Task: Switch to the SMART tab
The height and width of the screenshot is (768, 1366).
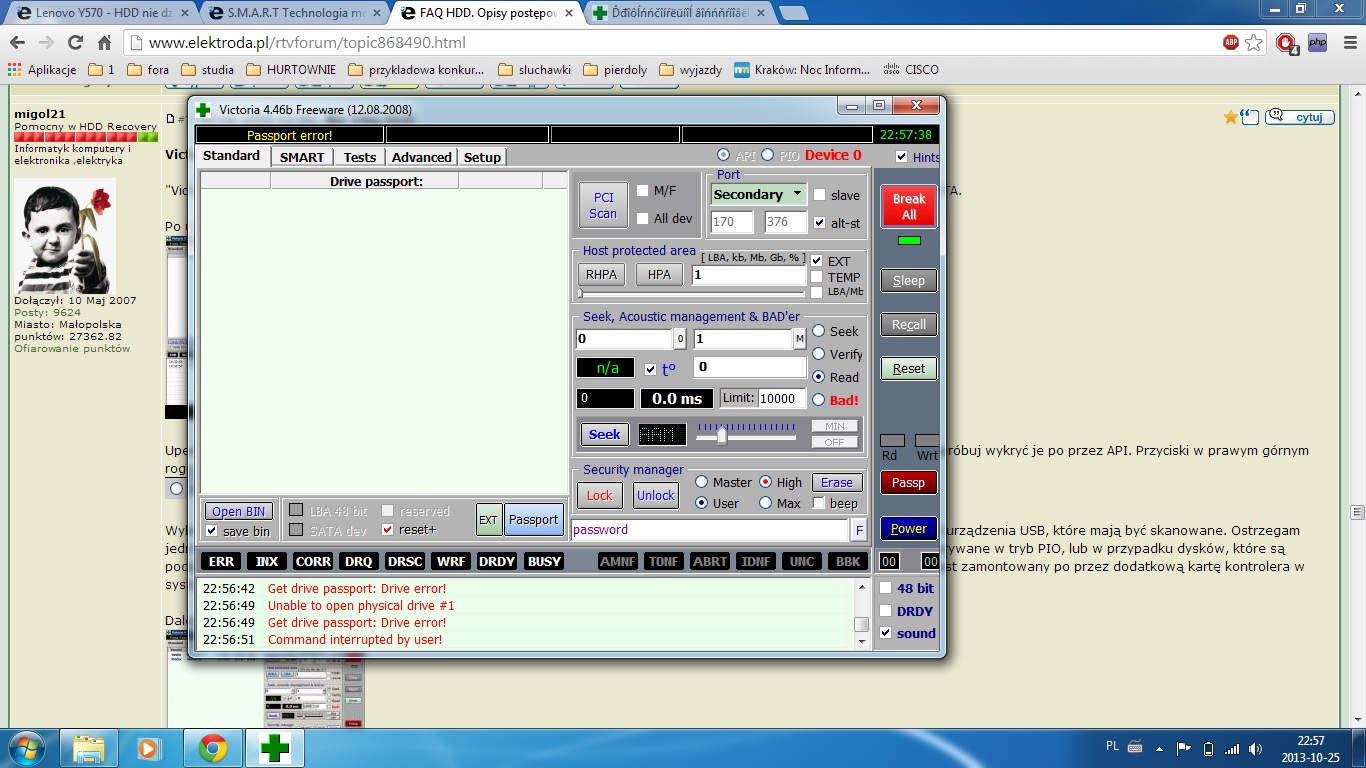Action: (x=302, y=157)
